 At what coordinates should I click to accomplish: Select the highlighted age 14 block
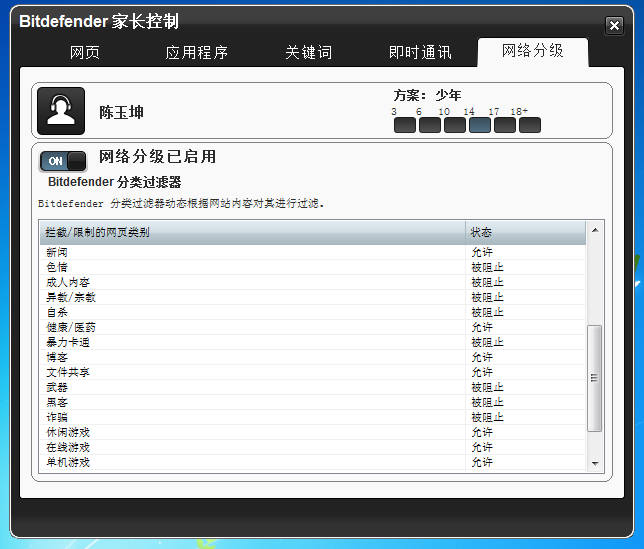(479, 125)
